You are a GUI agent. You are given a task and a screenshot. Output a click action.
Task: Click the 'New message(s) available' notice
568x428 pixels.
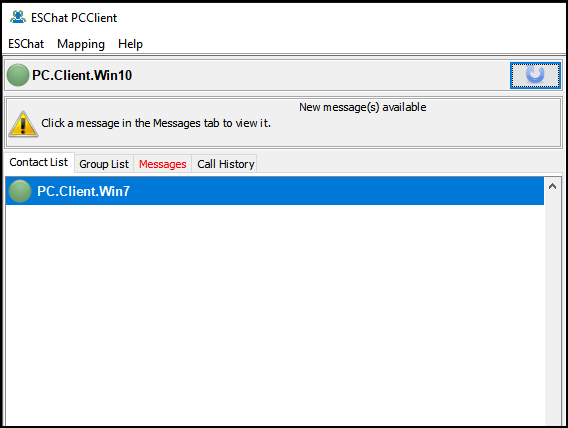[363, 107]
